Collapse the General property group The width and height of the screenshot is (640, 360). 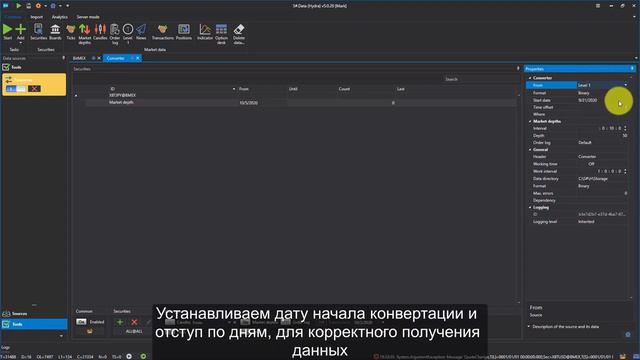point(530,149)
